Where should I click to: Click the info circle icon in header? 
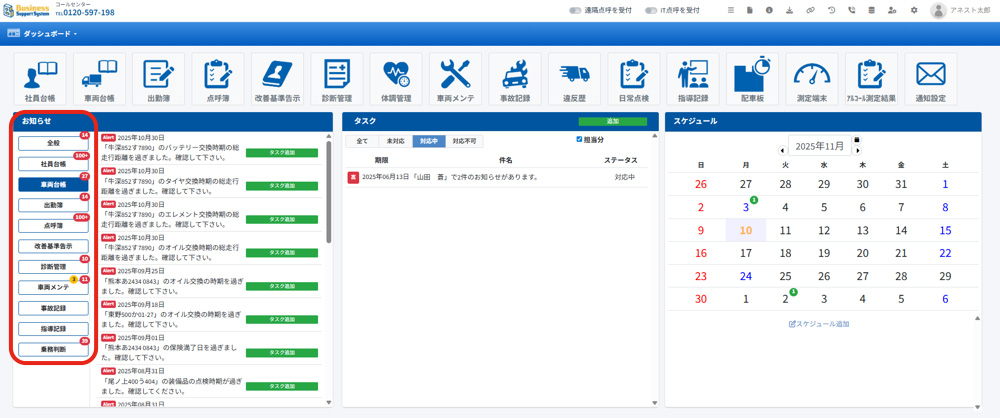pos(769,10)
